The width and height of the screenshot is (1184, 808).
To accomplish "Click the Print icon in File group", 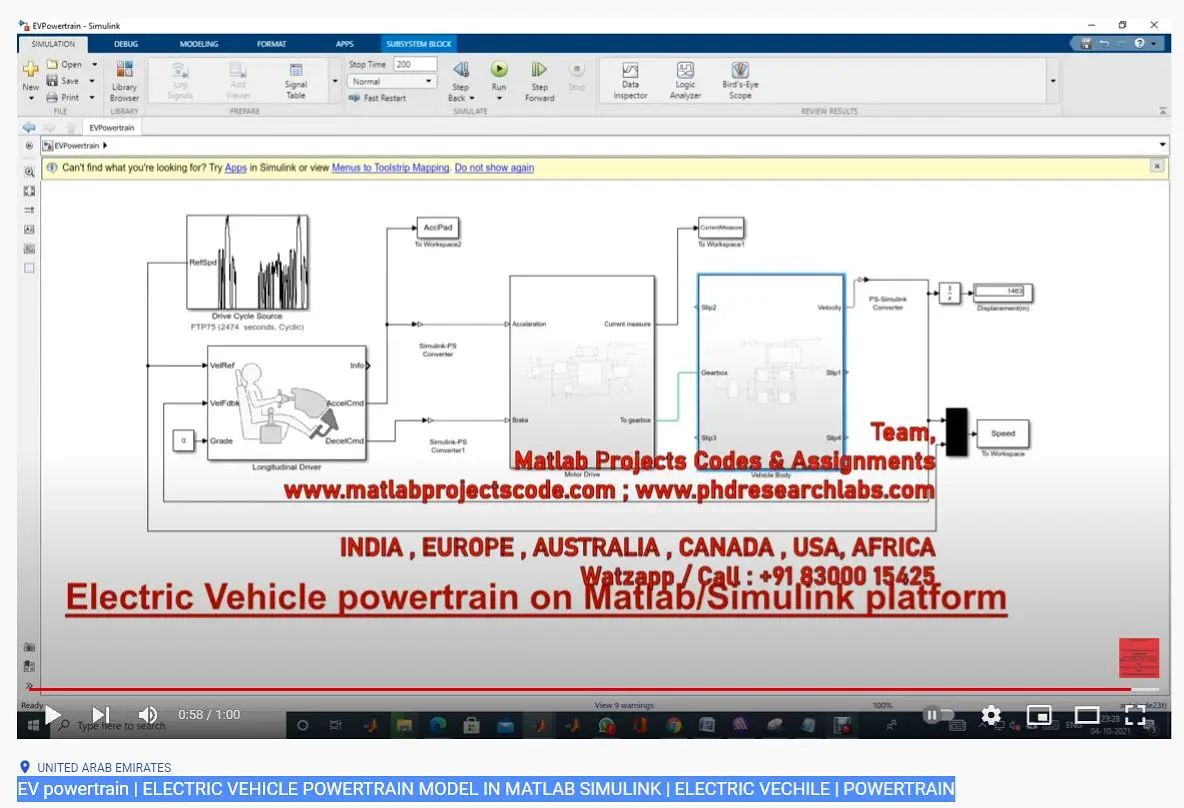I will click(x=52, y=97).
